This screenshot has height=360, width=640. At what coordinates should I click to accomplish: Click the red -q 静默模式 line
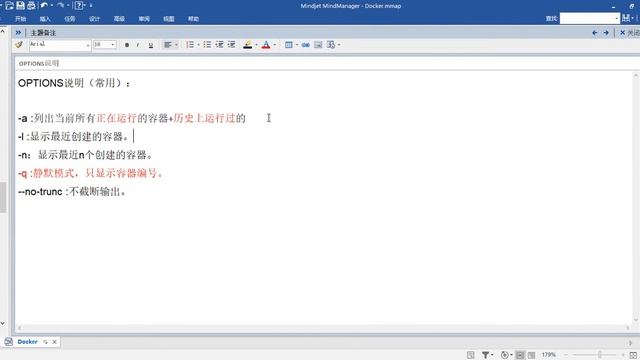coord(91,173)
